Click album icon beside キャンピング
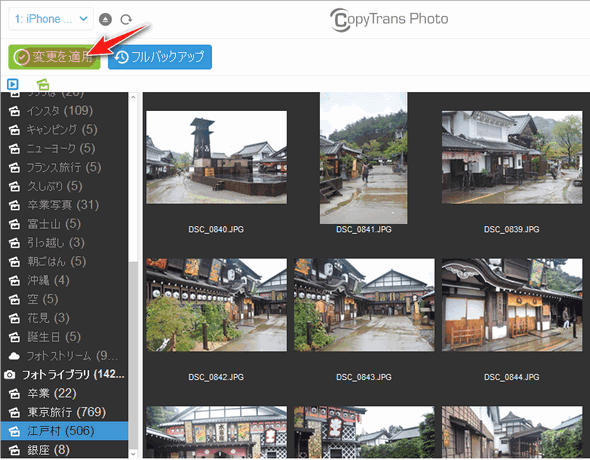Image resolution: width=590 pixels, height=460 pixels. click(14, 130)
